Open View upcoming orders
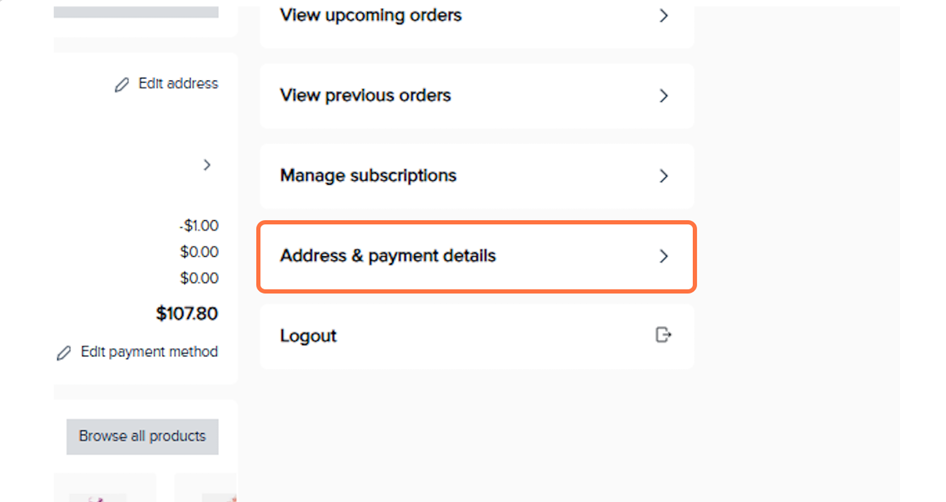 [x=371, y=16]
